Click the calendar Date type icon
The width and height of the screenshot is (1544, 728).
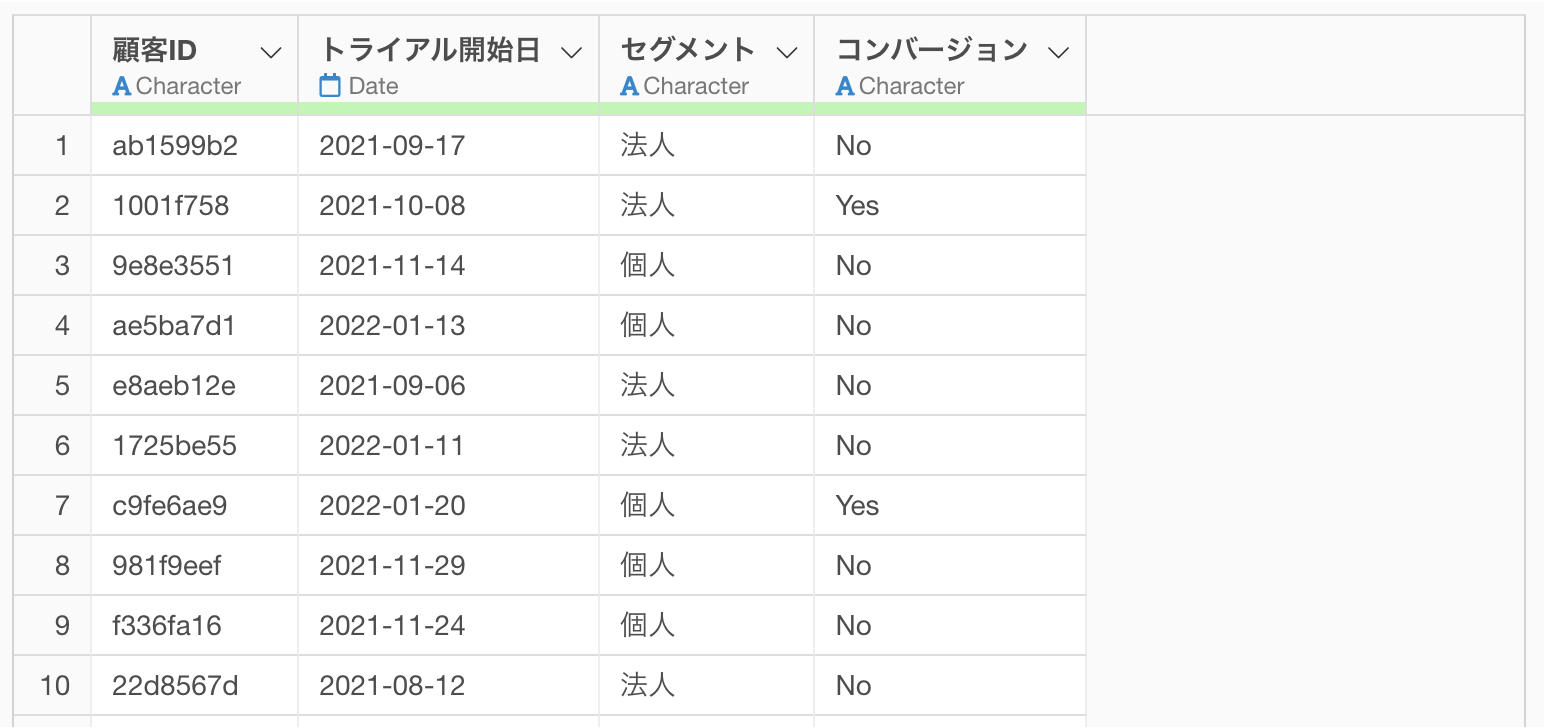(x=330, y=86)
